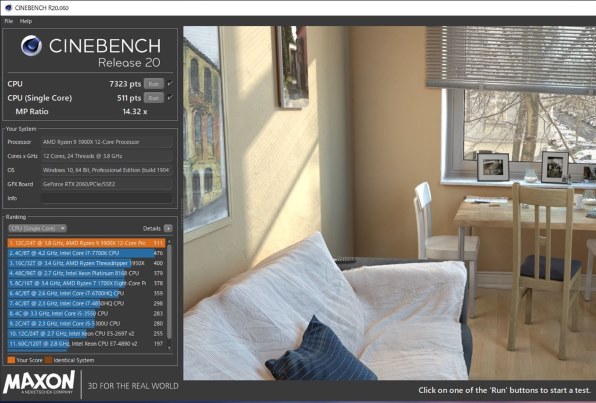
Task: Select the Ryzen Threadripper 1950X ranking entry
Action: [86, 263]
